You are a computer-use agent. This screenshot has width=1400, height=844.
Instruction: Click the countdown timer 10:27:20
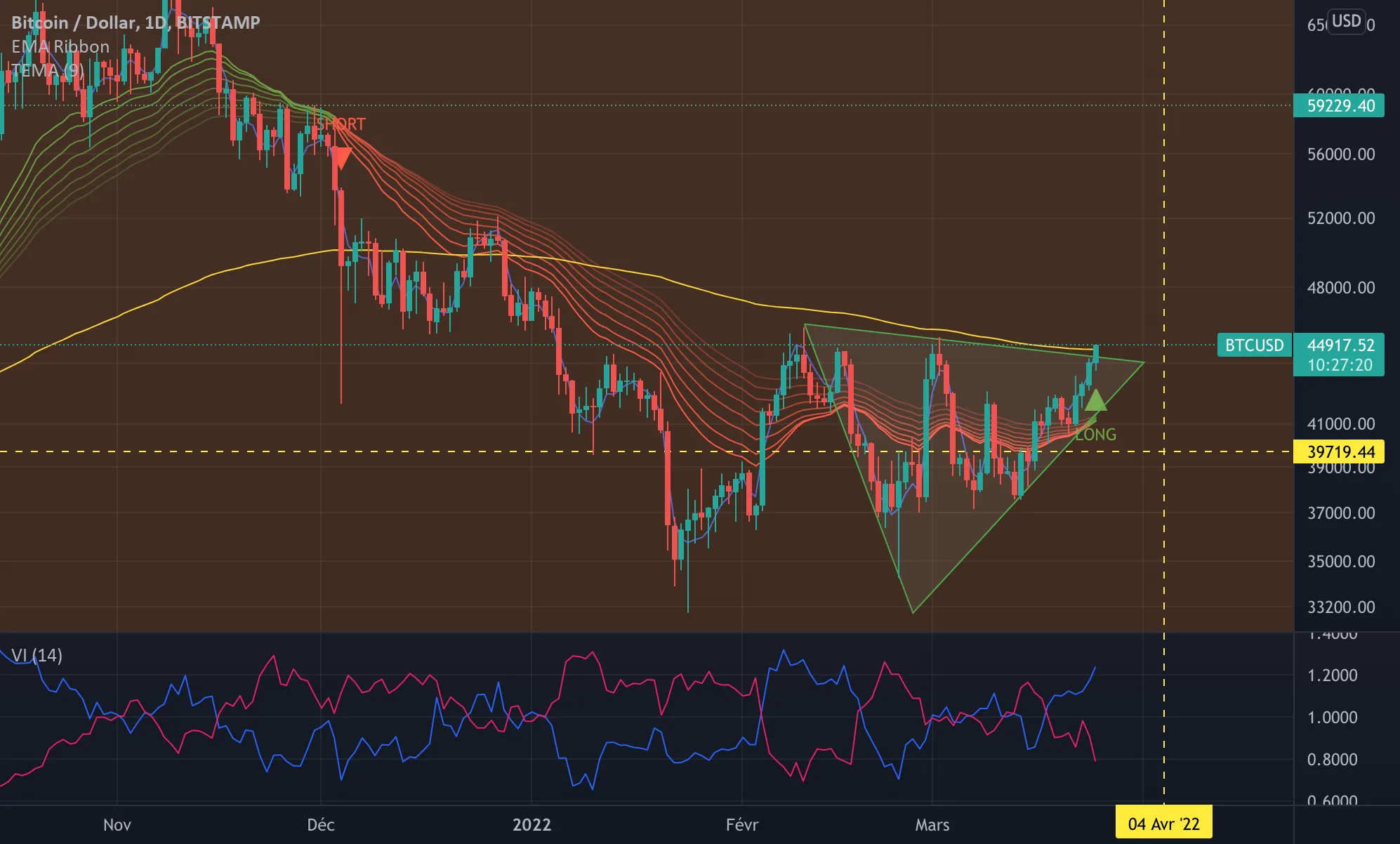(1340, 365)
